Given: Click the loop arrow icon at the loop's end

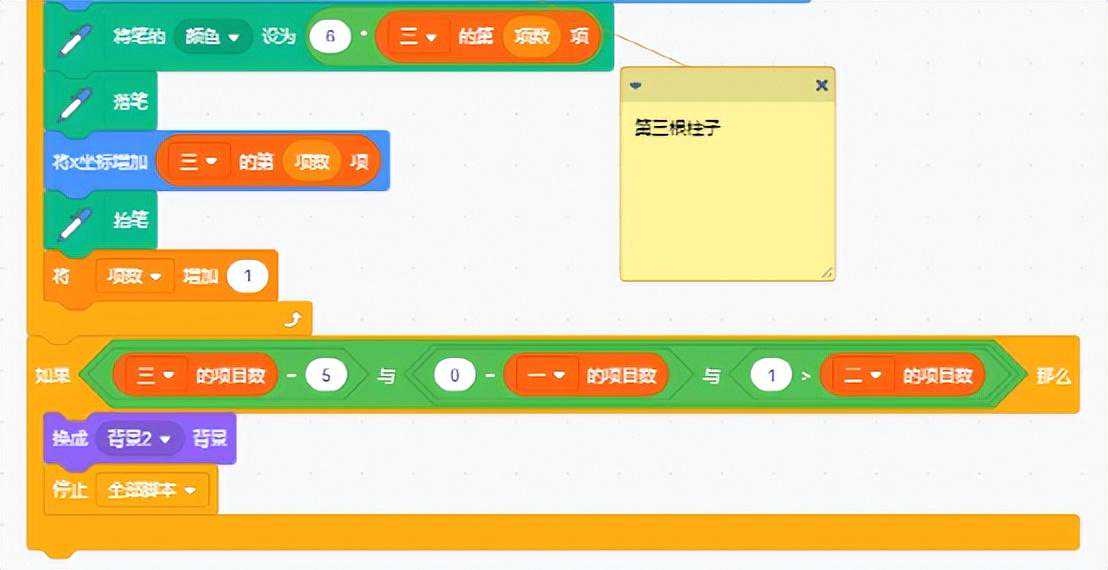Looking at the screenshot, I should [292, 320].
